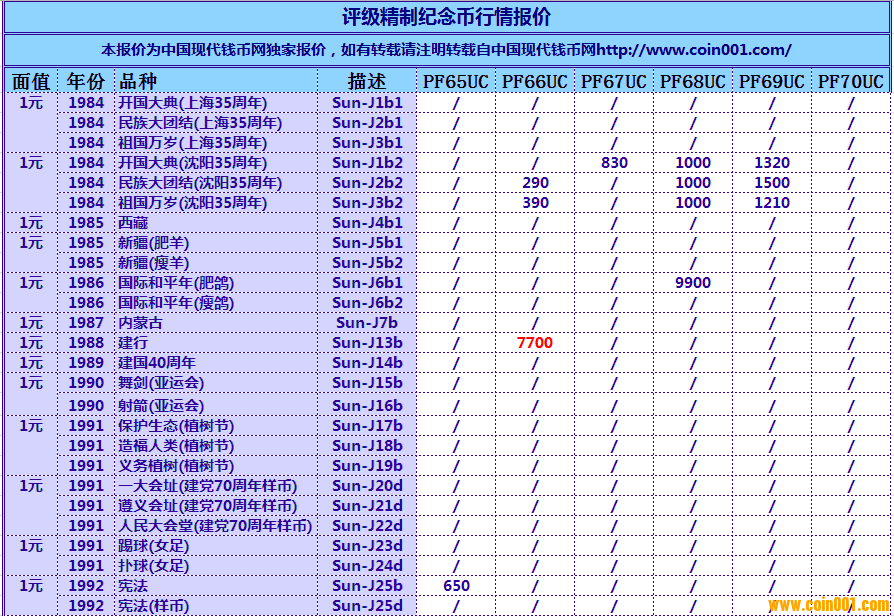Click the description code Sun-J13b
This screenshot has height=616, width=894.
pos(367,343)
